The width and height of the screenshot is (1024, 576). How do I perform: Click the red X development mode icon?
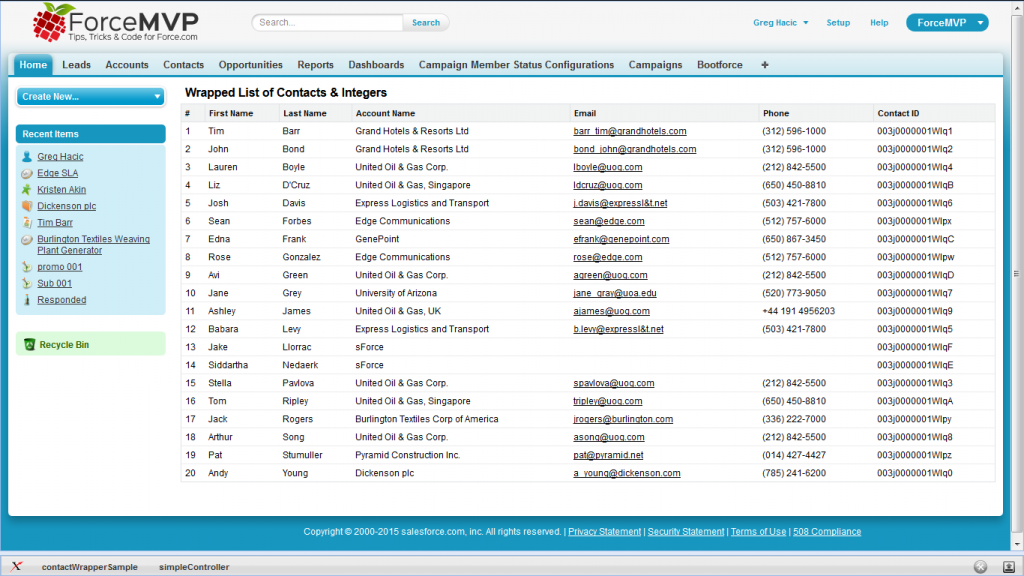(17, 566)
